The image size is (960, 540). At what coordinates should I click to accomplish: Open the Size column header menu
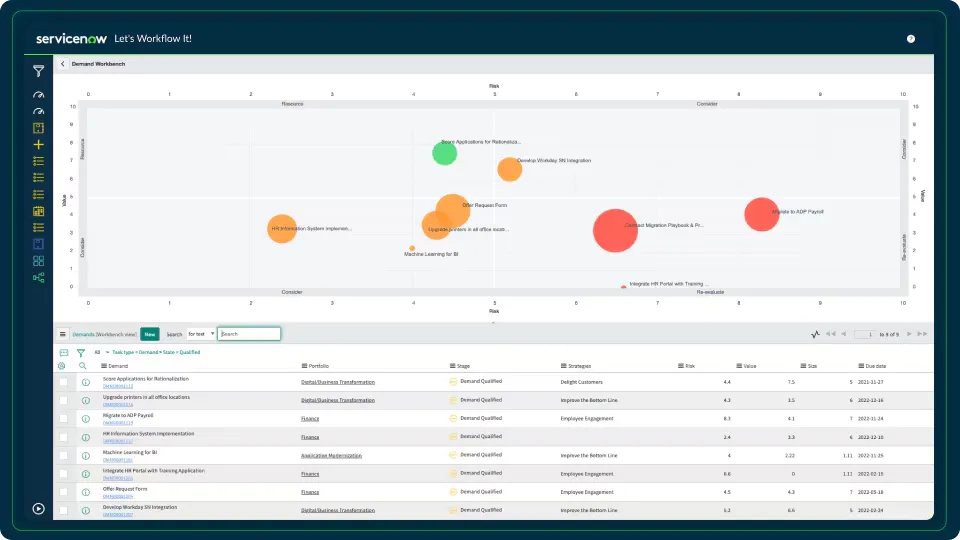click(803, 366)
